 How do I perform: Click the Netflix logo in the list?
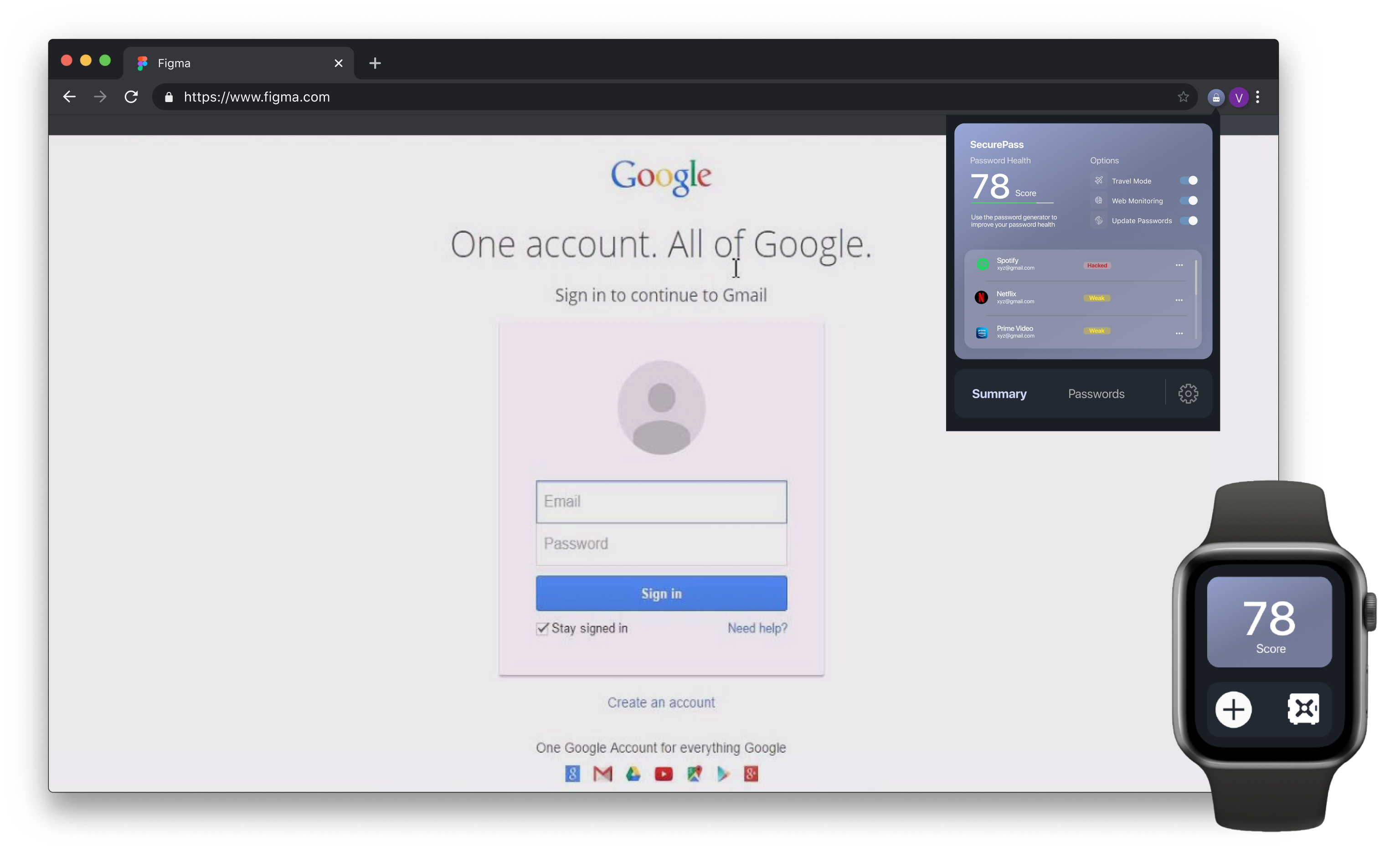(x=981, y=297)
